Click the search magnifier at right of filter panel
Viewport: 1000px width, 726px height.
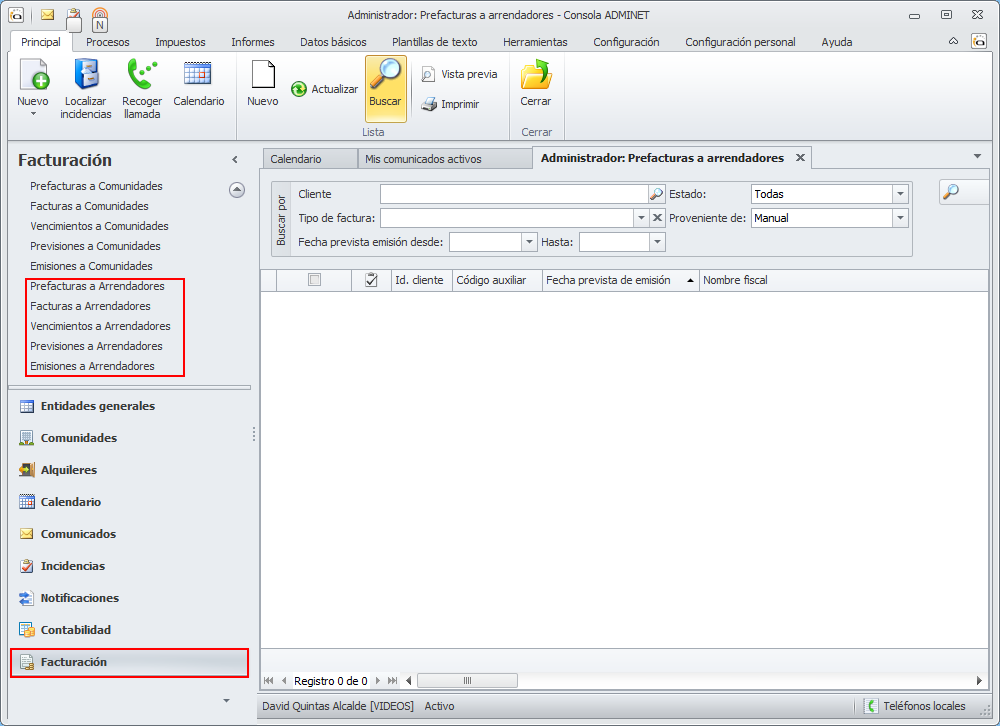pos(951,191)
